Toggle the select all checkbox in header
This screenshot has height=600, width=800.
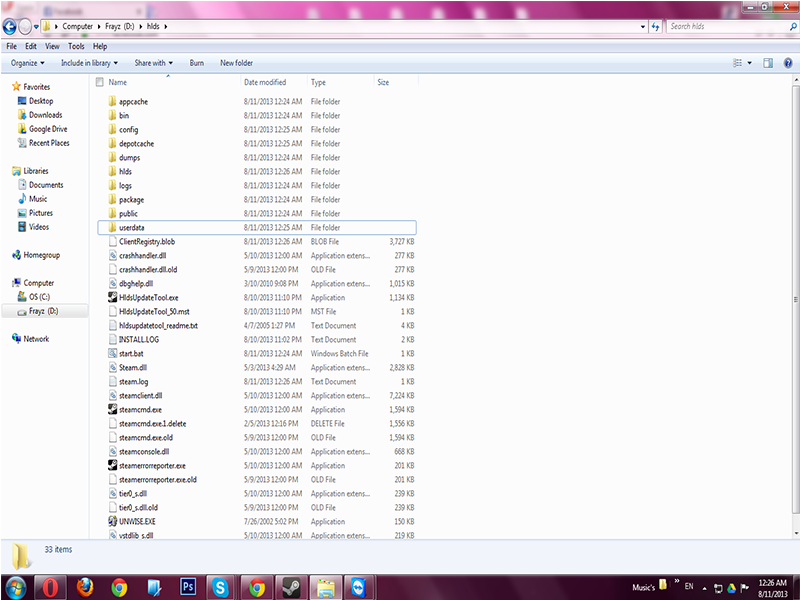[x=100, y=82]
